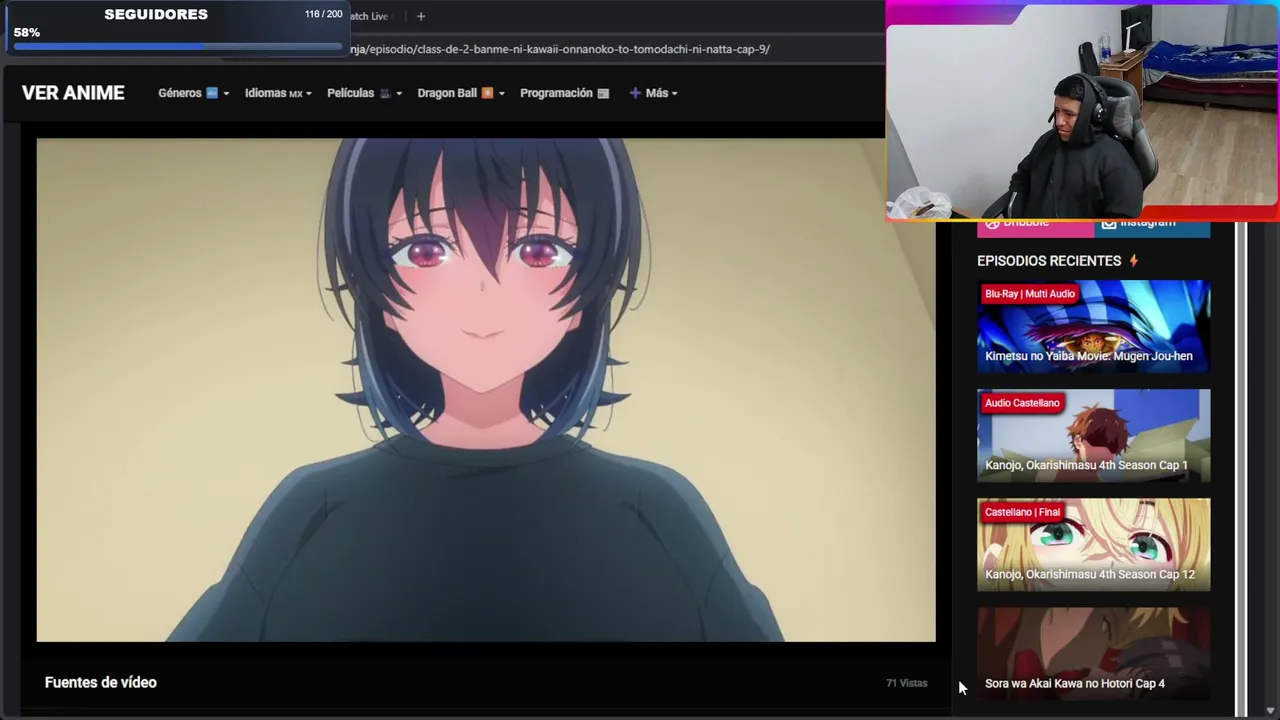Expand the Películas menu
The height and width of the screenshot is (720, 1280).
click(364, 93)
